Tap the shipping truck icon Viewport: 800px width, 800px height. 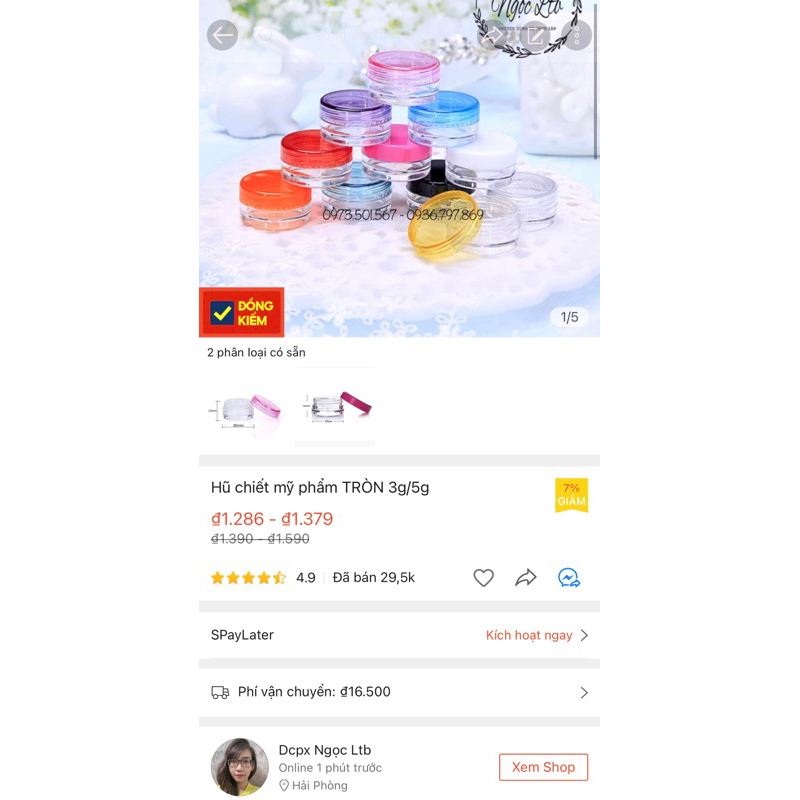[220, 692]
